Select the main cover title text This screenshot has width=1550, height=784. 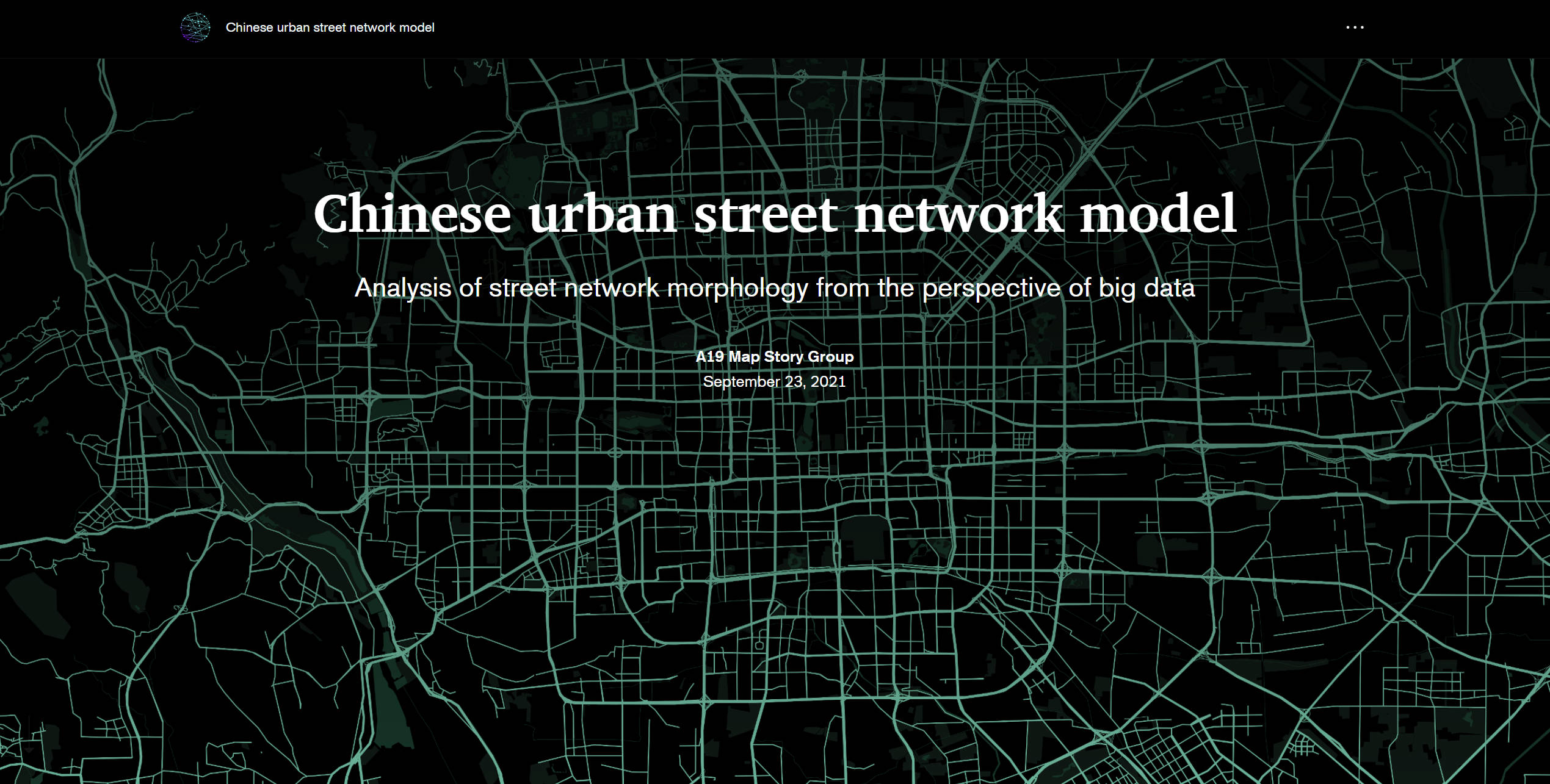(x=775, y=215)
